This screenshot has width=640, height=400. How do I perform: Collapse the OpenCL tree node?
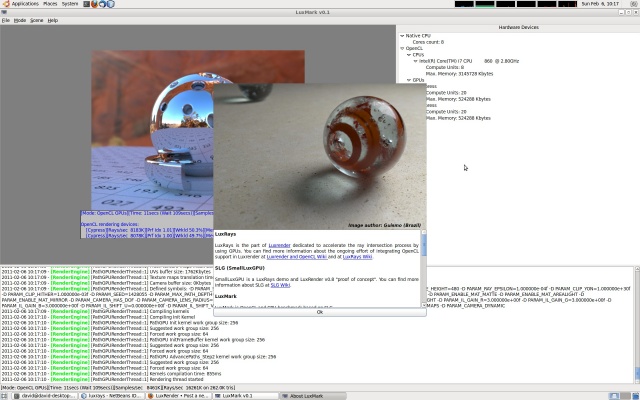click(401, 47)
